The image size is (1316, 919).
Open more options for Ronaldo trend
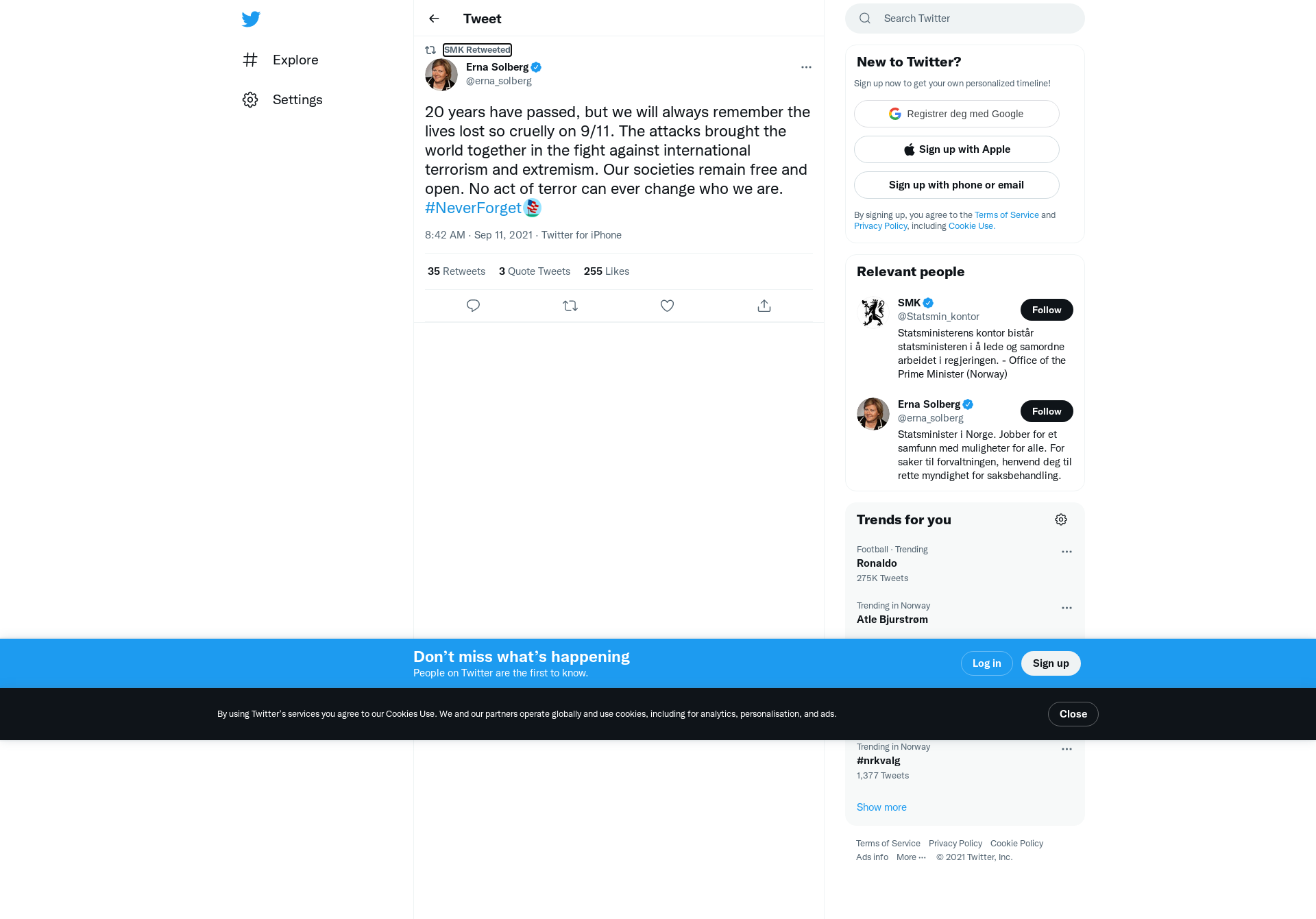coord(1067,552)
